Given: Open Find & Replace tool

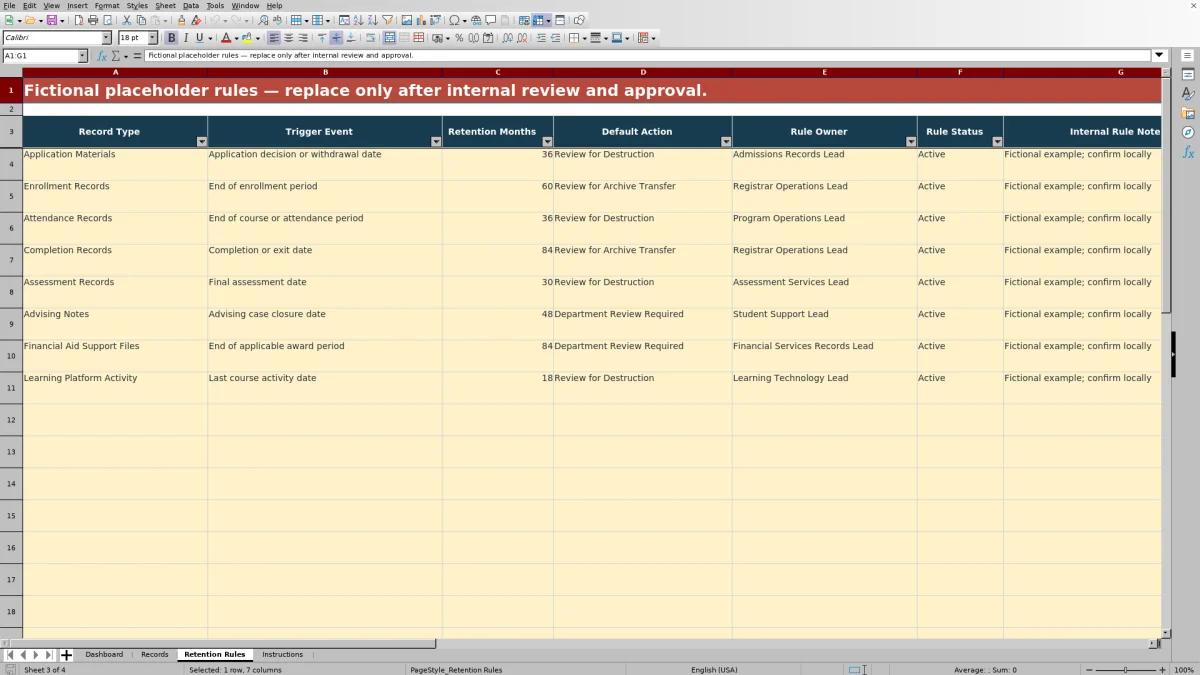Looking at the screenshot, I should pyautogui.click(x=263, y=20).
